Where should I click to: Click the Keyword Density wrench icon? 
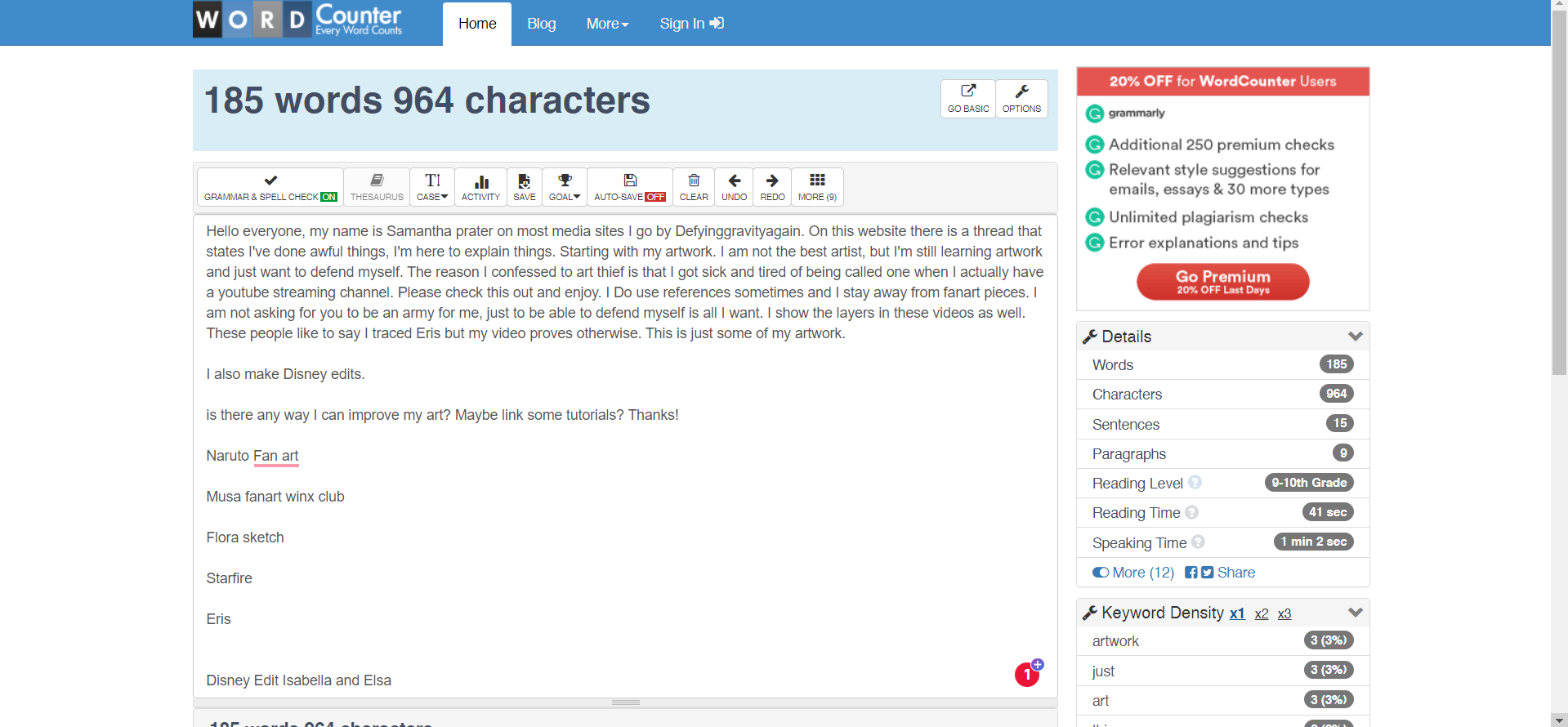(x=1089, y=613)
